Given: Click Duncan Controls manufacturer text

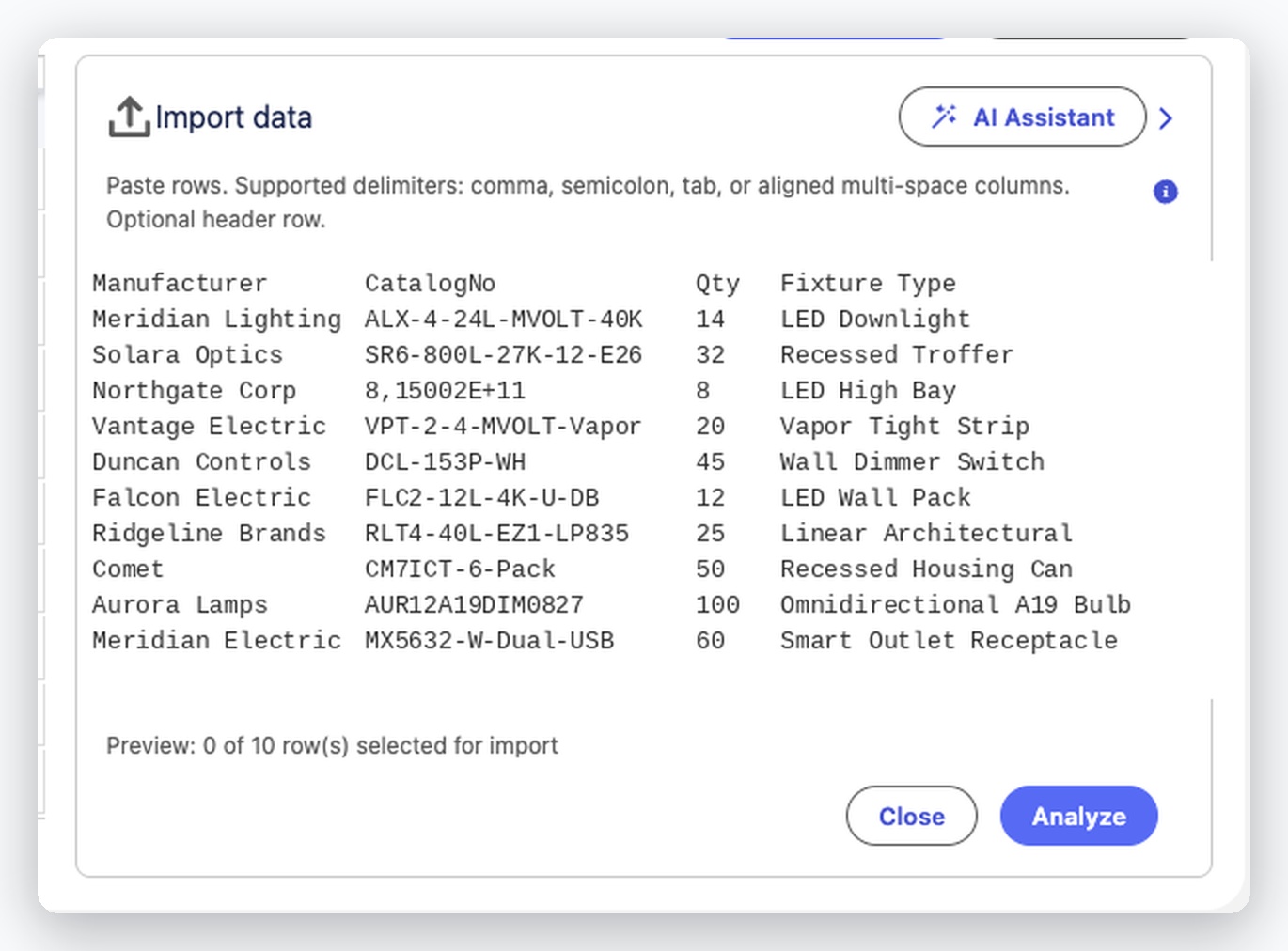Looking at the screenshot, I should coord(201,461).
